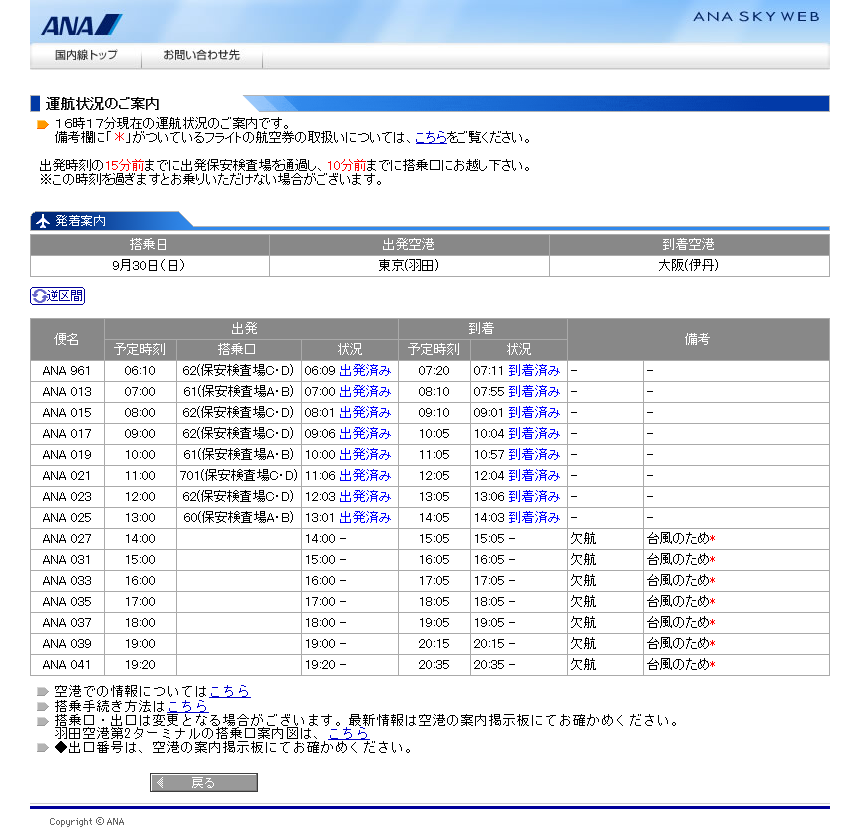Image resolution: width=859 pixels, height=831 pixels.
Task: Click the こちら link about ticket handling
Action: pyautogui.click(x=431, y=137)
